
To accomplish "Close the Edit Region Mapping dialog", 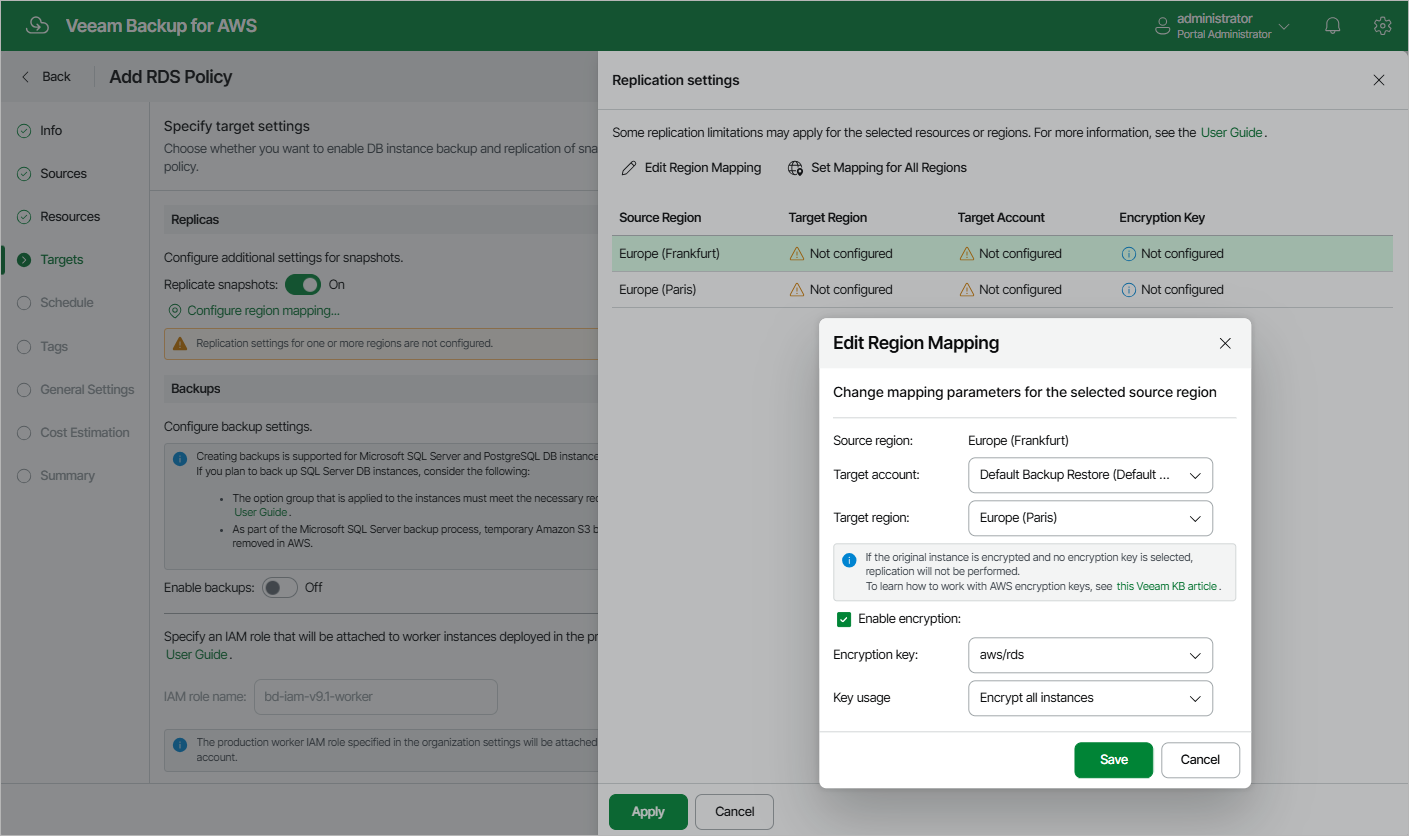I will point(1225,343).
